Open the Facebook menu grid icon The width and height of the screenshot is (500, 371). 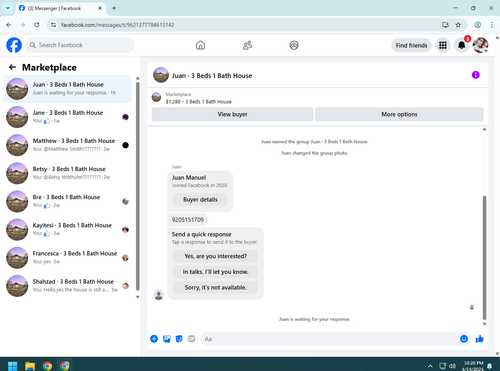point(443,45)
